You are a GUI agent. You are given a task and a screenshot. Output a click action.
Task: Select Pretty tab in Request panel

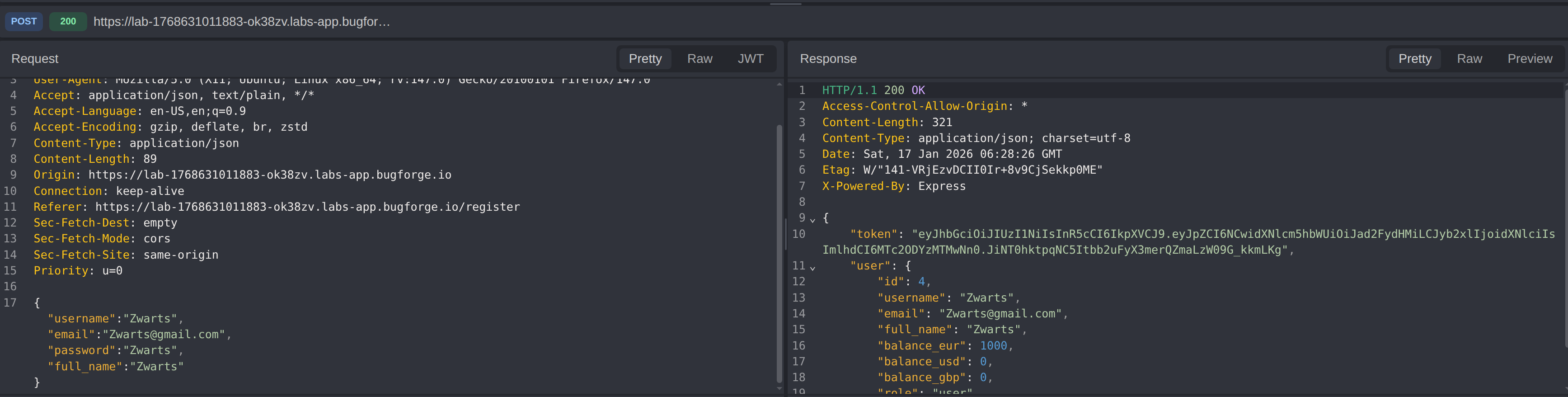(645, 58)
